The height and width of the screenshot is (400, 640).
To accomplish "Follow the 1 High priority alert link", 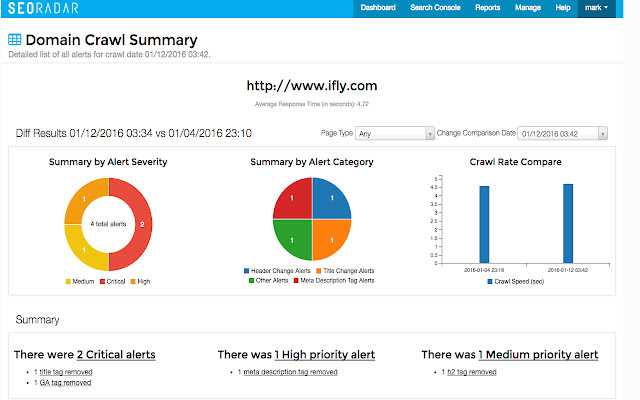I will [325, 355].
